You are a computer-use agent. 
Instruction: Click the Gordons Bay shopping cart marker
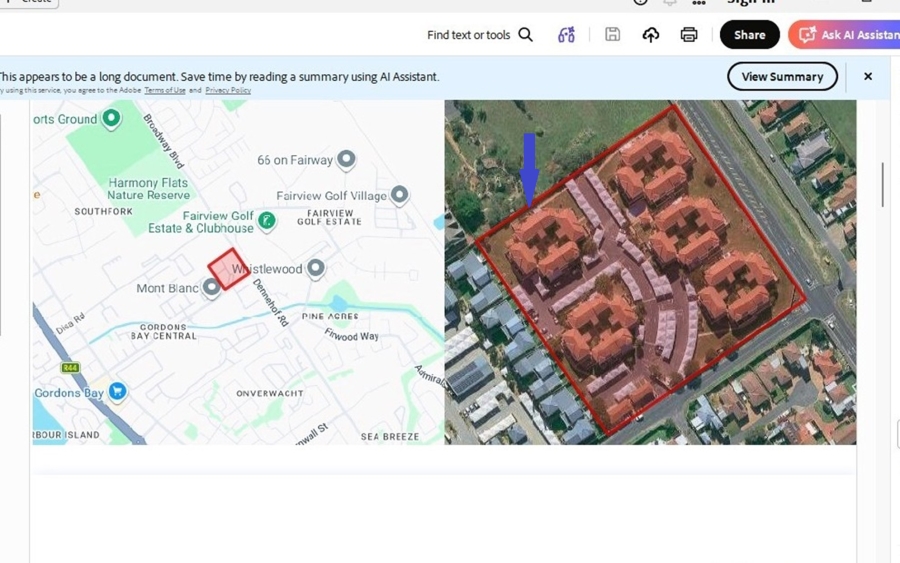click(x=118, y=392)
